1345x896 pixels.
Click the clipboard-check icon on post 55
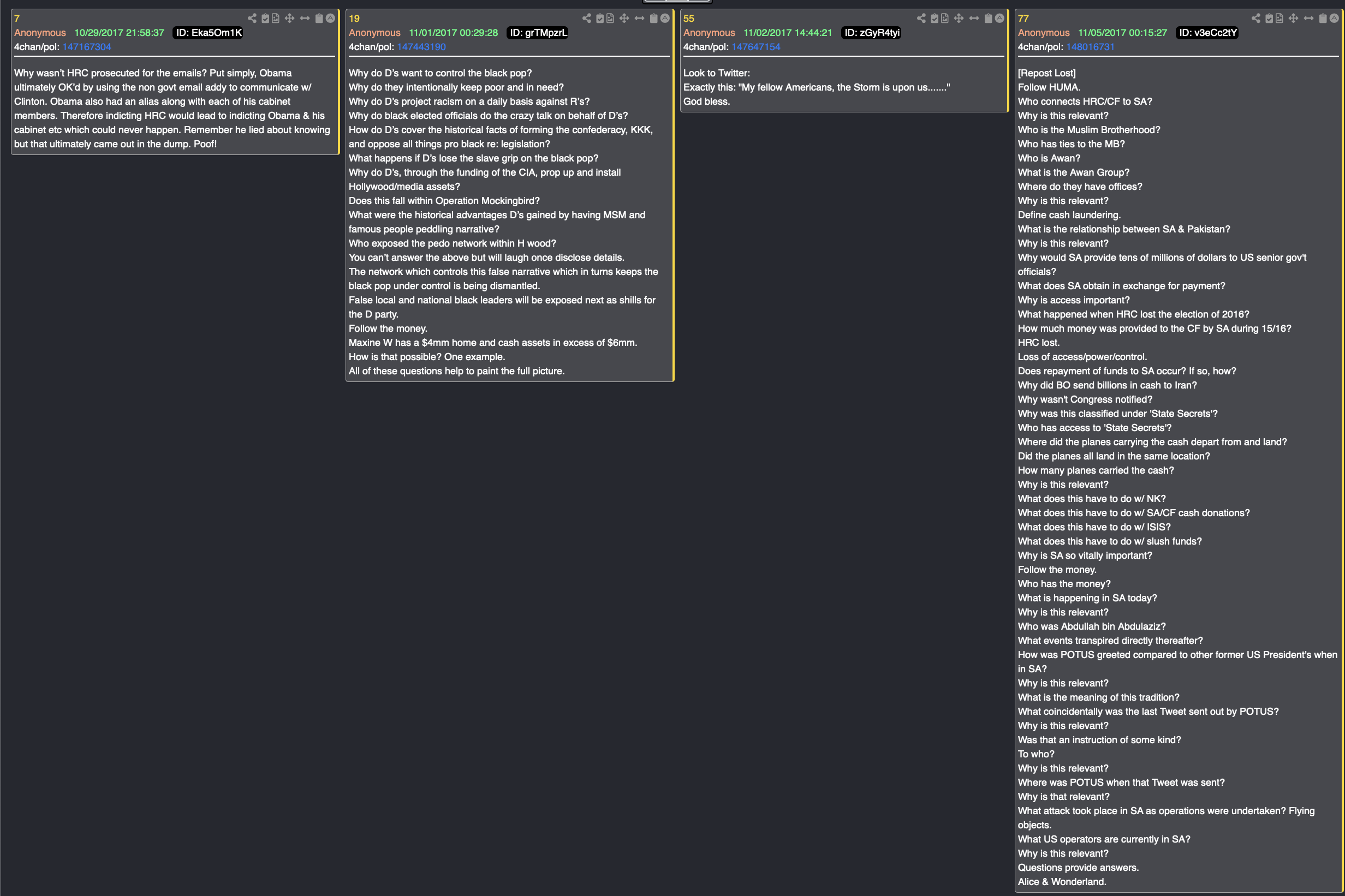click(934, 19)
